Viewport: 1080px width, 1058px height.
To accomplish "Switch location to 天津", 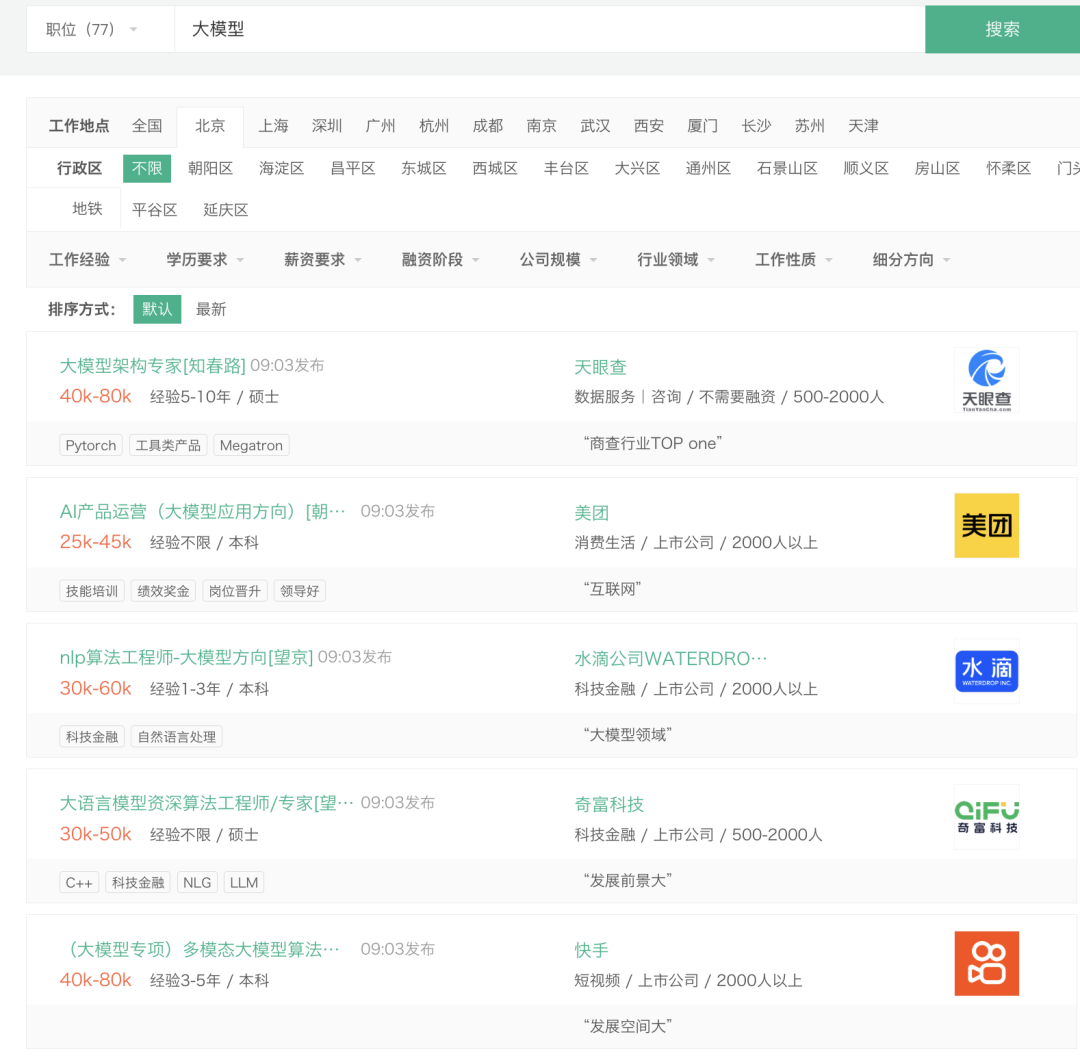I will [x=863, y=126].
